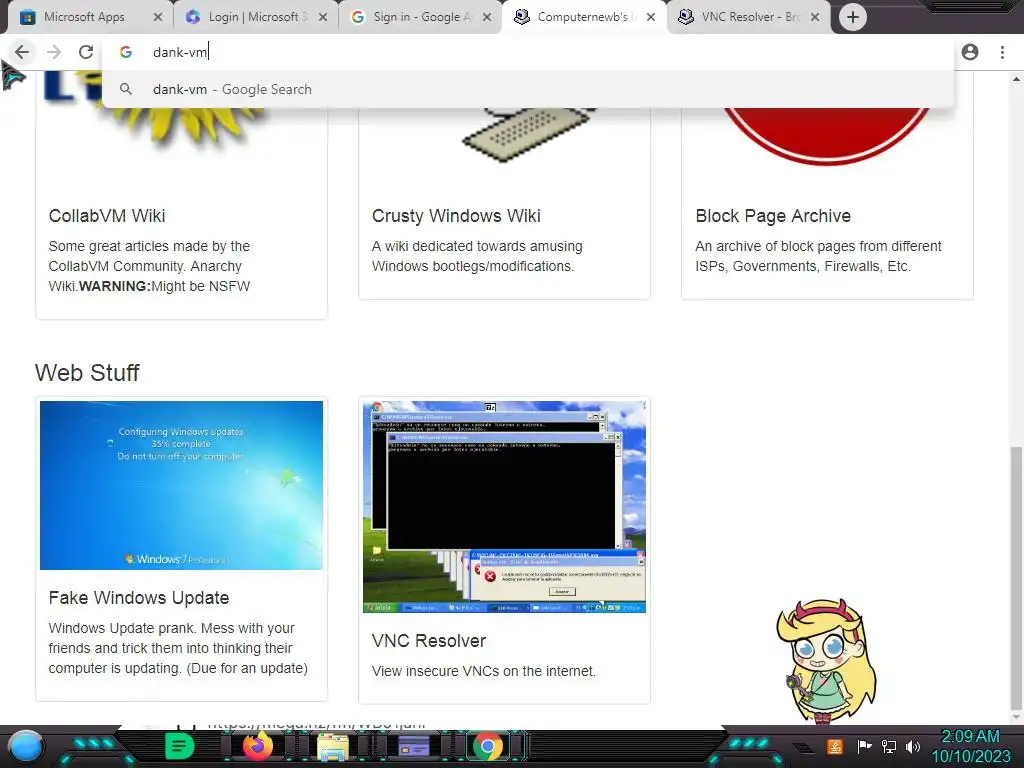Click the Web Stuff section heading
This screenshot has height=768, width=1024.
pyautogui.click(x=87, y=373)
